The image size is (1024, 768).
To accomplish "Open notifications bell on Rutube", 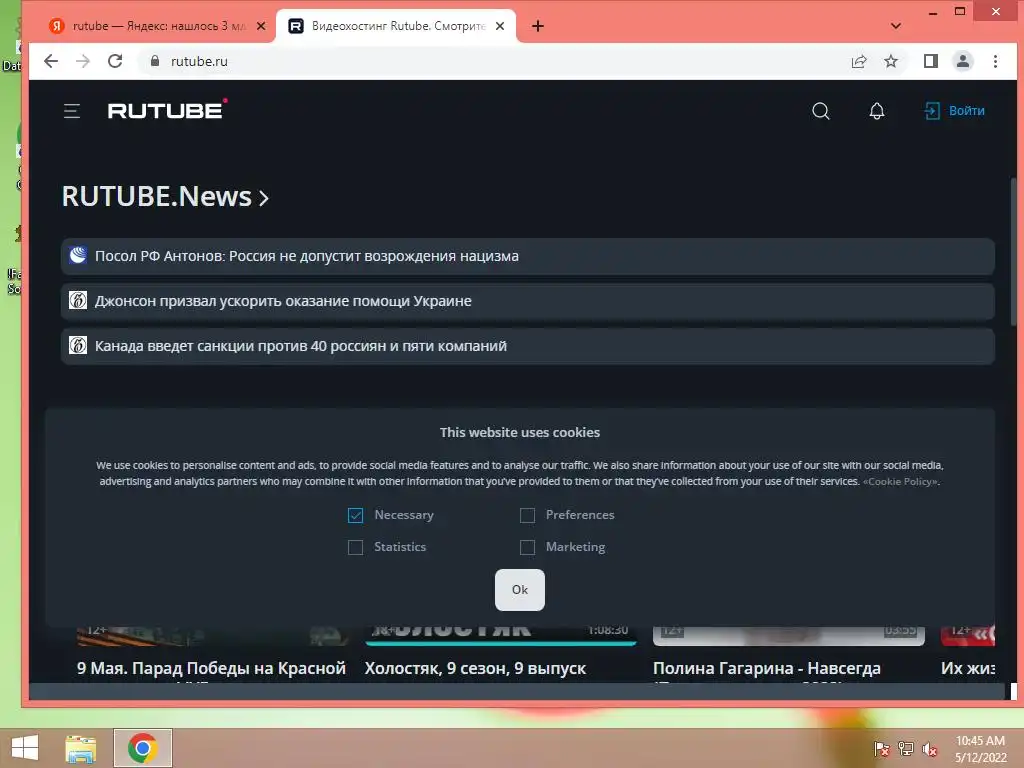I will 876,111.
